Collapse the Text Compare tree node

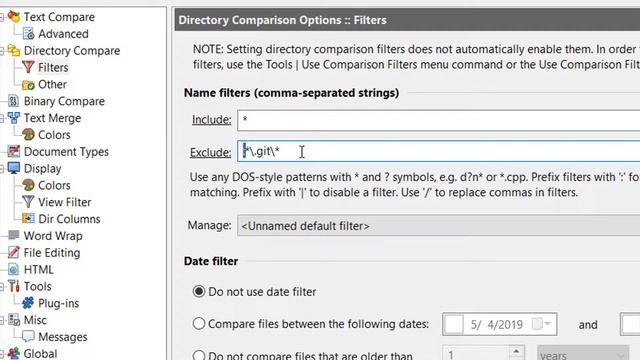coord(2,17)
